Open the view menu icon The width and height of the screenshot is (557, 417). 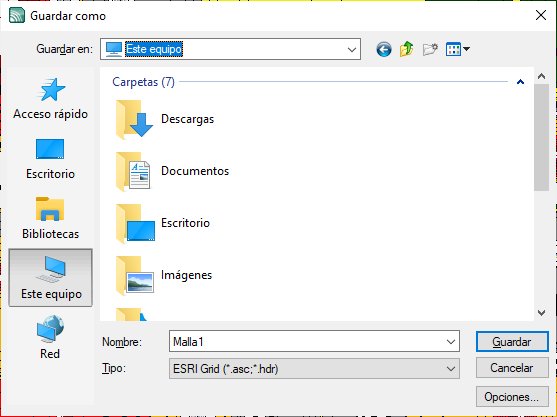[458, 49]
